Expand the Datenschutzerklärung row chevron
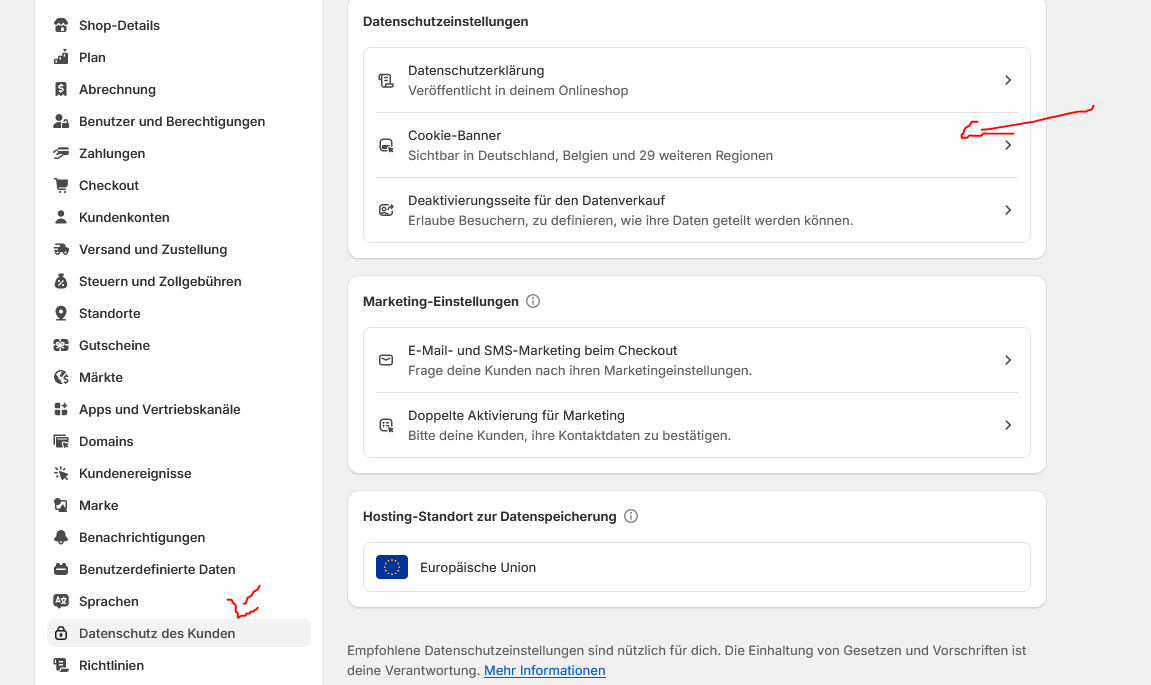 pos(1008,80)
